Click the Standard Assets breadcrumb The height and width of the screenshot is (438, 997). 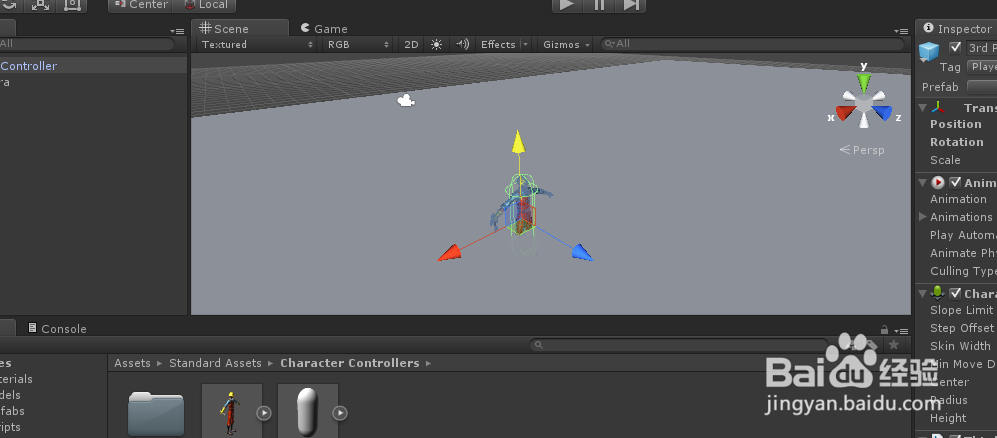coord(216,363)
